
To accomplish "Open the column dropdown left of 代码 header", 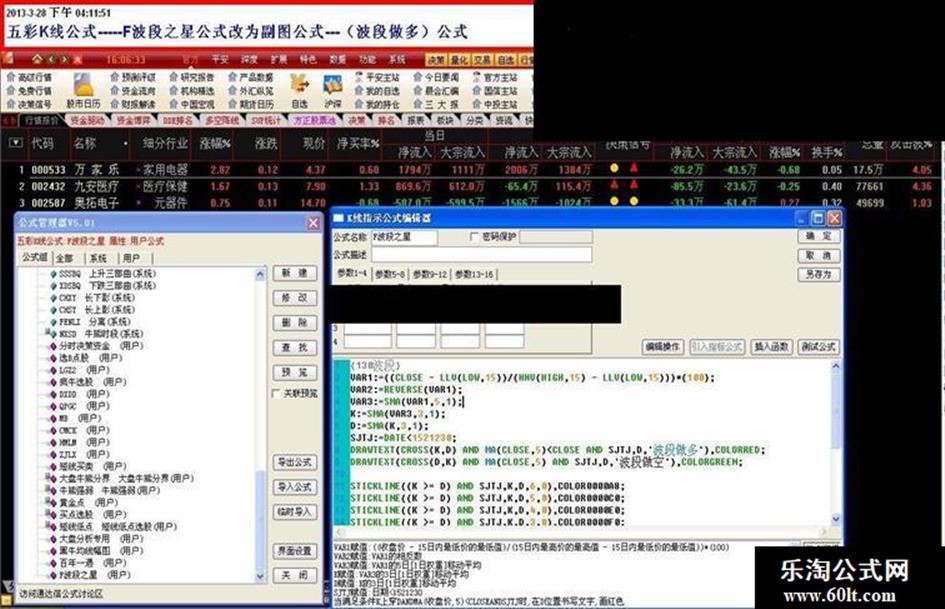I will pos(16,143).
